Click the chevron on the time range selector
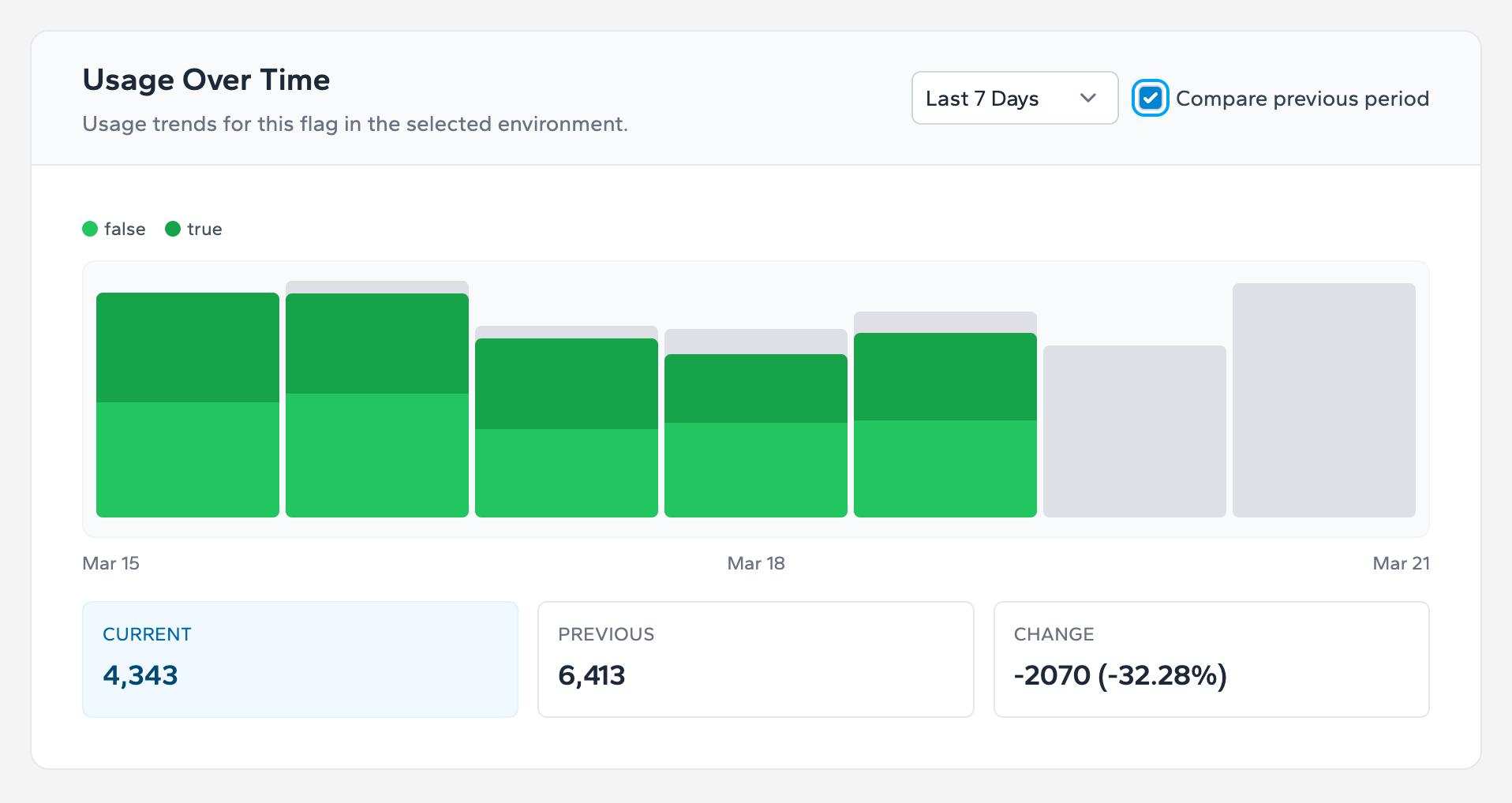The height and width of the screenshot is (803, 1512). pyautogui.click(x=1089, y=98)
